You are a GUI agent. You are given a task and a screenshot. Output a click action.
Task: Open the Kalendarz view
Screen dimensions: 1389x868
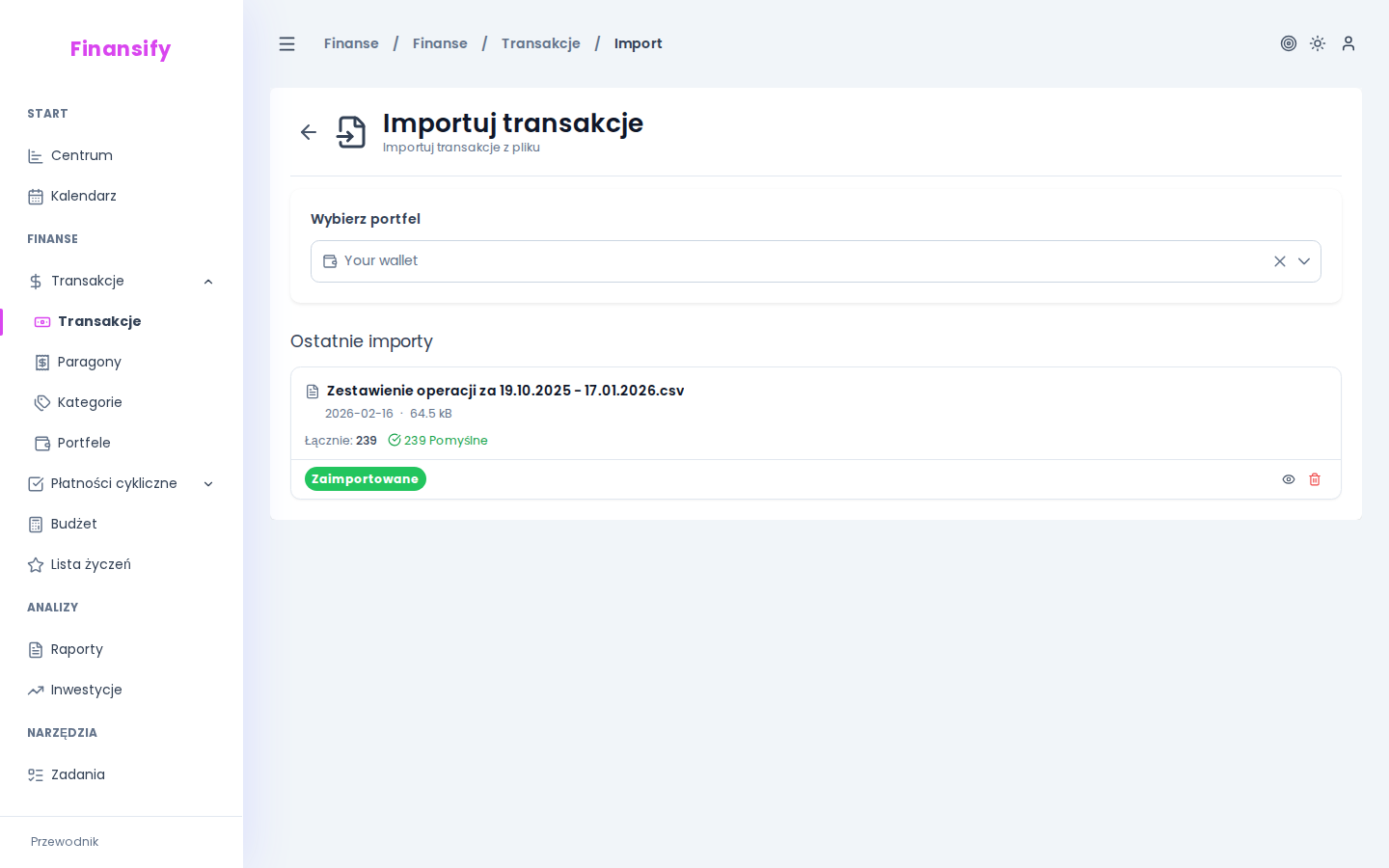(83, 196)
